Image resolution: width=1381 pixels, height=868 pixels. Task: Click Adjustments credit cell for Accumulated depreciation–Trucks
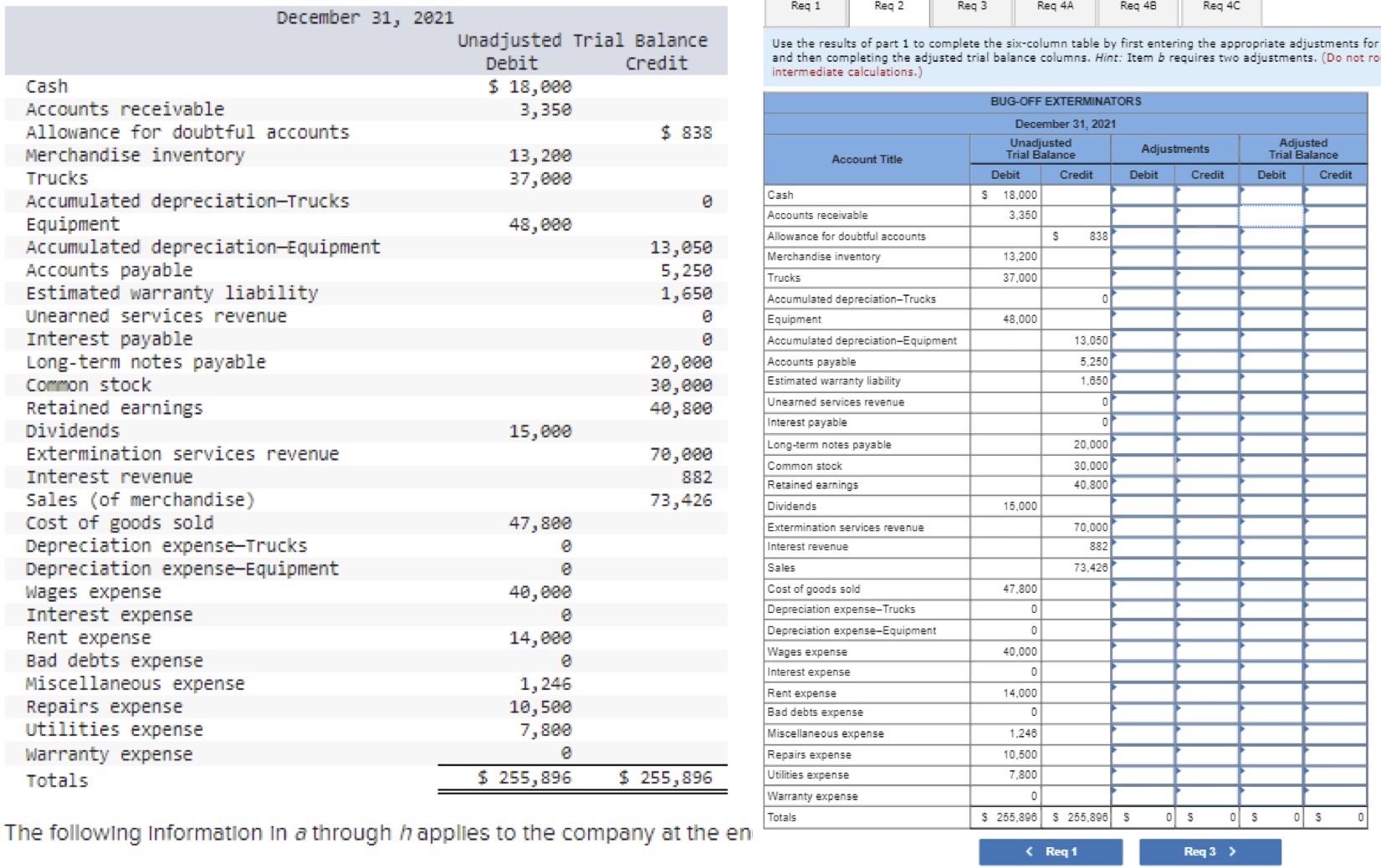click(1207, 299)
